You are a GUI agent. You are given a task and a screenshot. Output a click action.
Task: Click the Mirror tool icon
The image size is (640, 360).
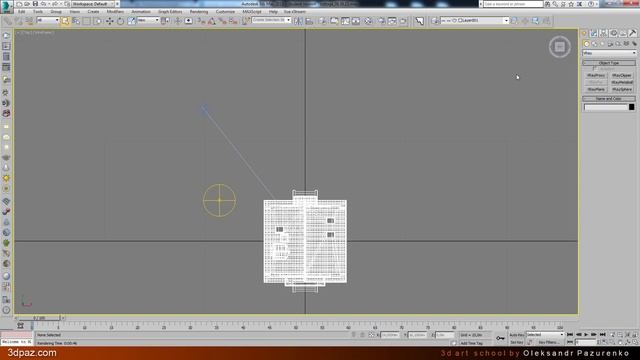coord(299,21)
